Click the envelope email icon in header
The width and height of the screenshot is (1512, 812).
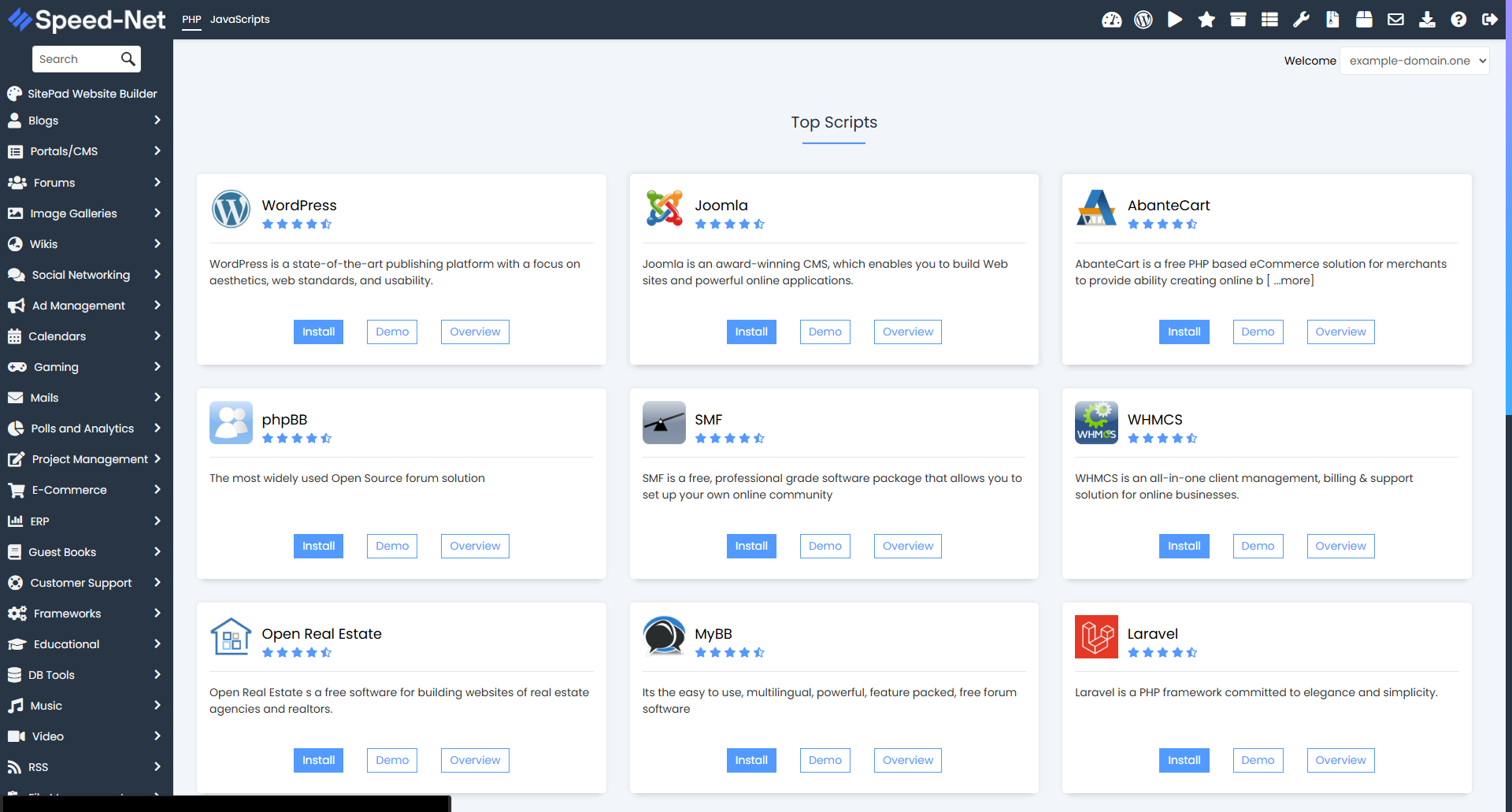pyautogui.click(x=1395, y=20)
